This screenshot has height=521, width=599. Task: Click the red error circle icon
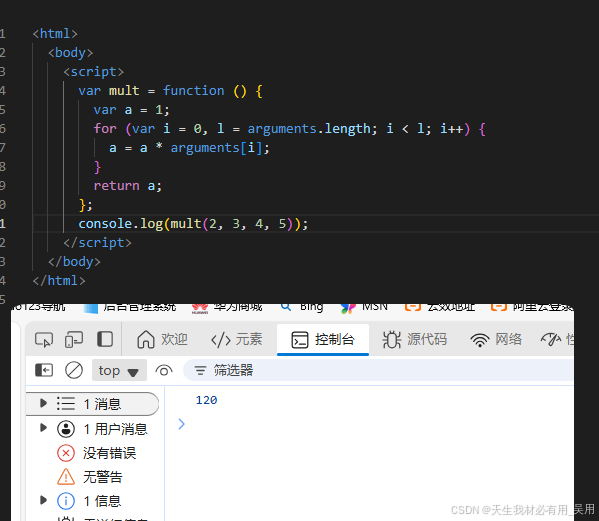(66, 453)
